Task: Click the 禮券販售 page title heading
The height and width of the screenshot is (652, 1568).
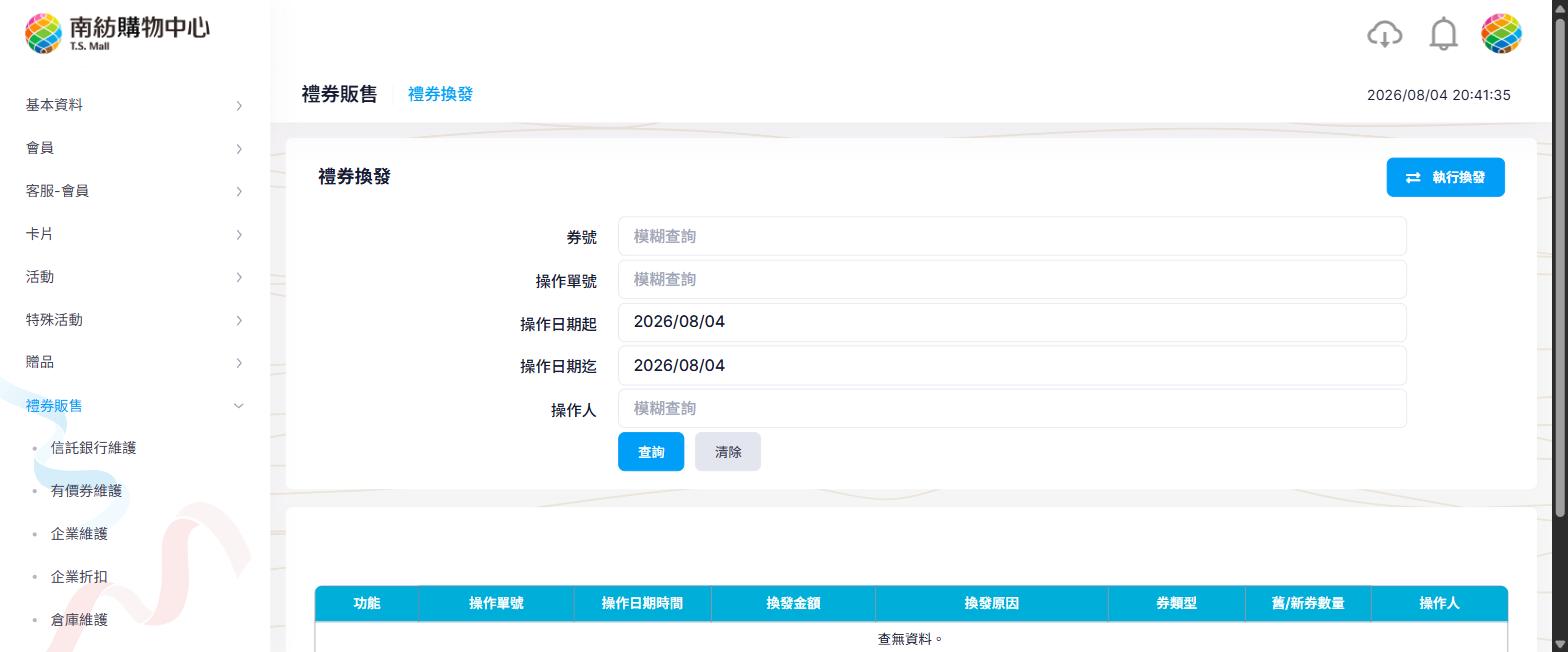Action: pos(340,94)
